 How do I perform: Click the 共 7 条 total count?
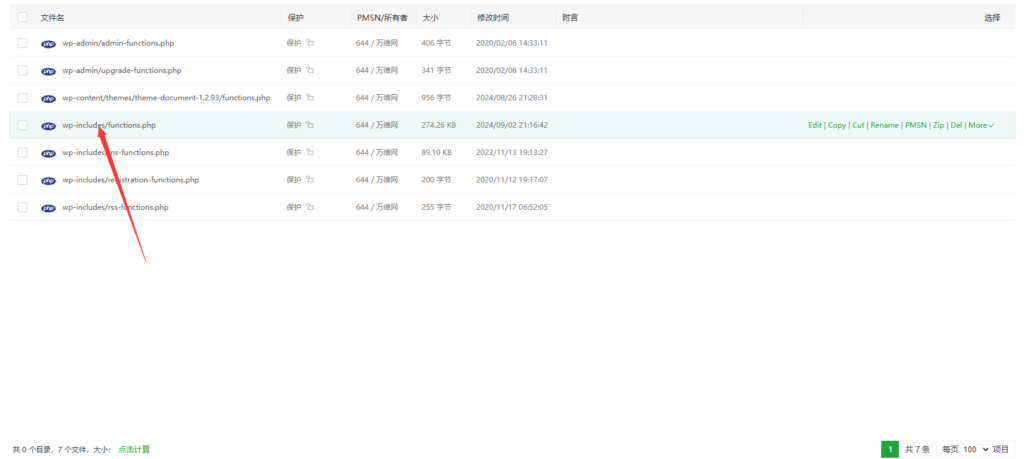[917, 449]
